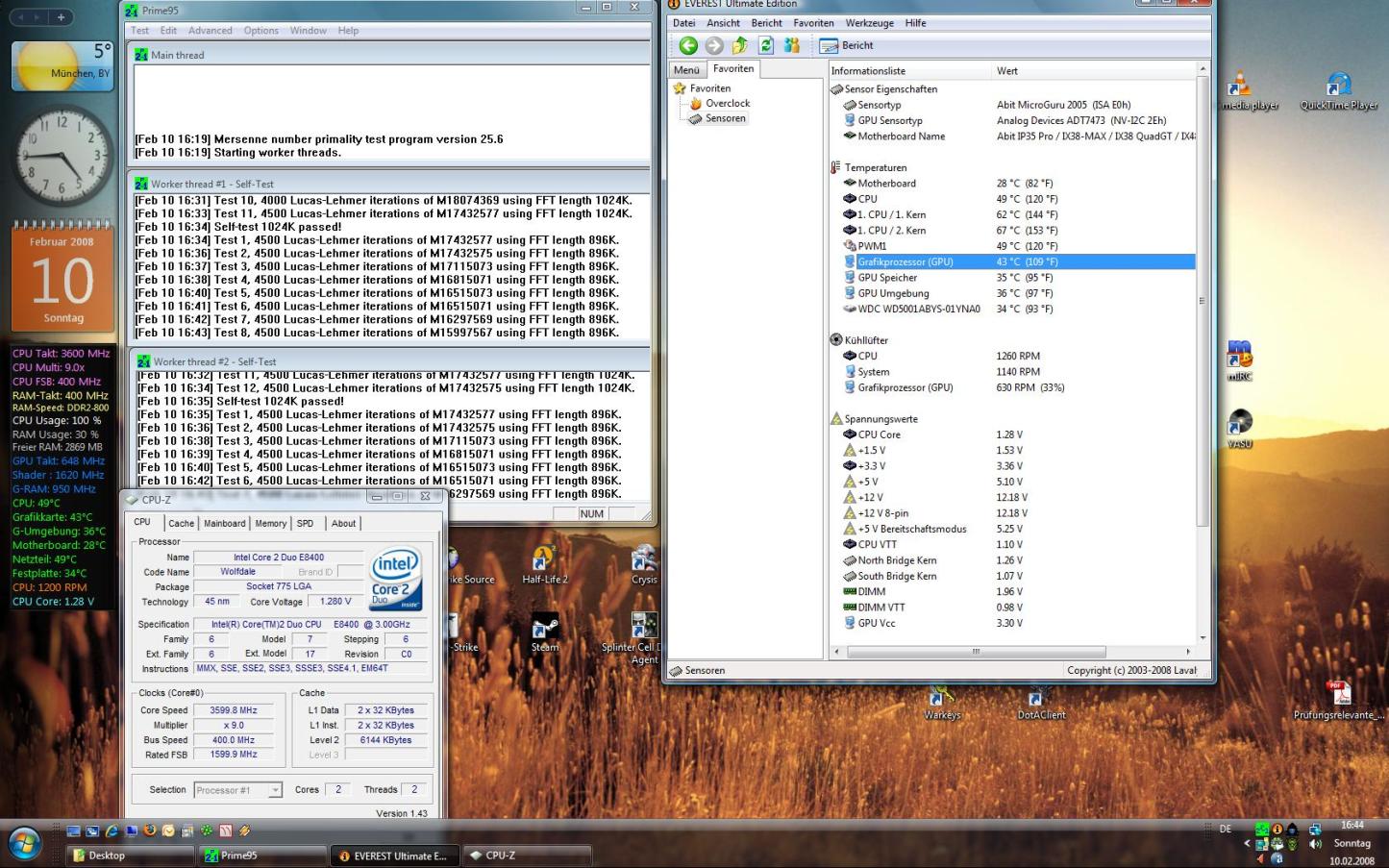Open mIRC desktop shortcut
Viewport: 1389px width, 868px height.
click(1239, 360)
